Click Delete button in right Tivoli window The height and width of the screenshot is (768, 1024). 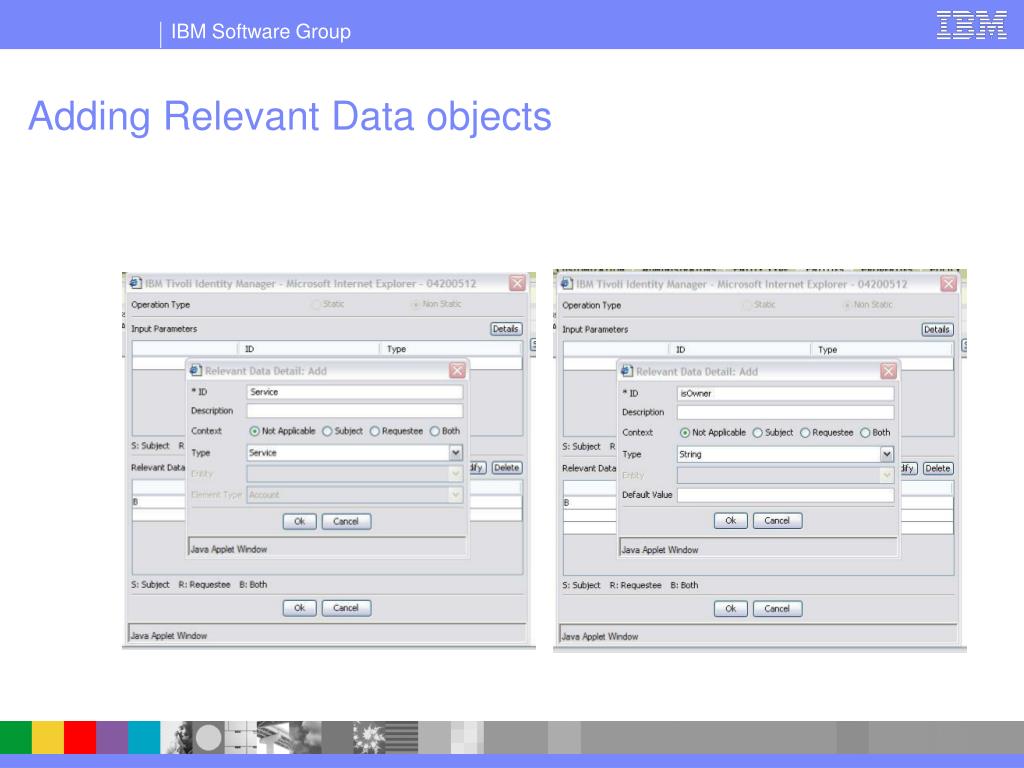tap(937, 468)
